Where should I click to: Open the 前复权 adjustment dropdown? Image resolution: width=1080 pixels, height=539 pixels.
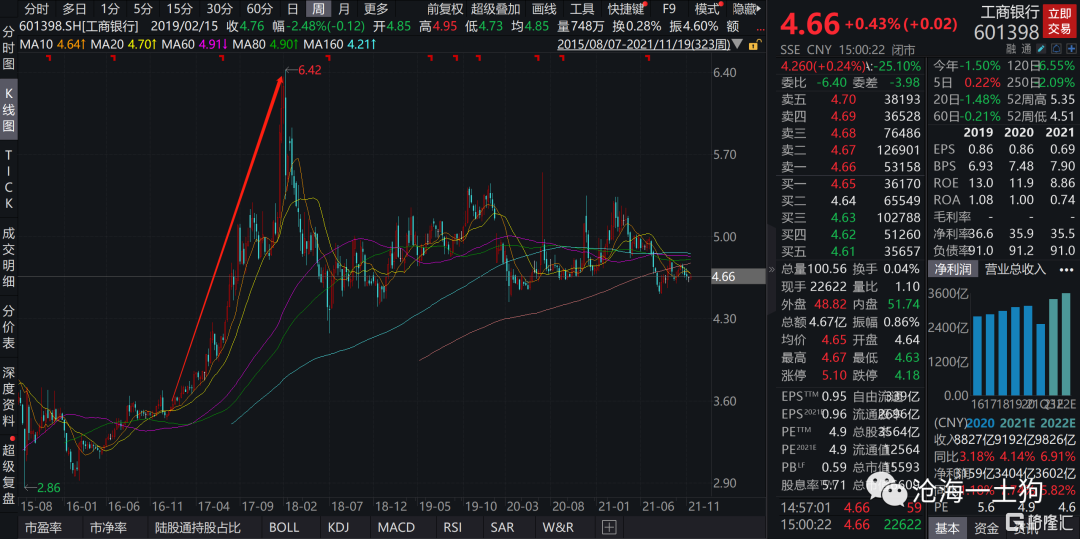(444, 8)
